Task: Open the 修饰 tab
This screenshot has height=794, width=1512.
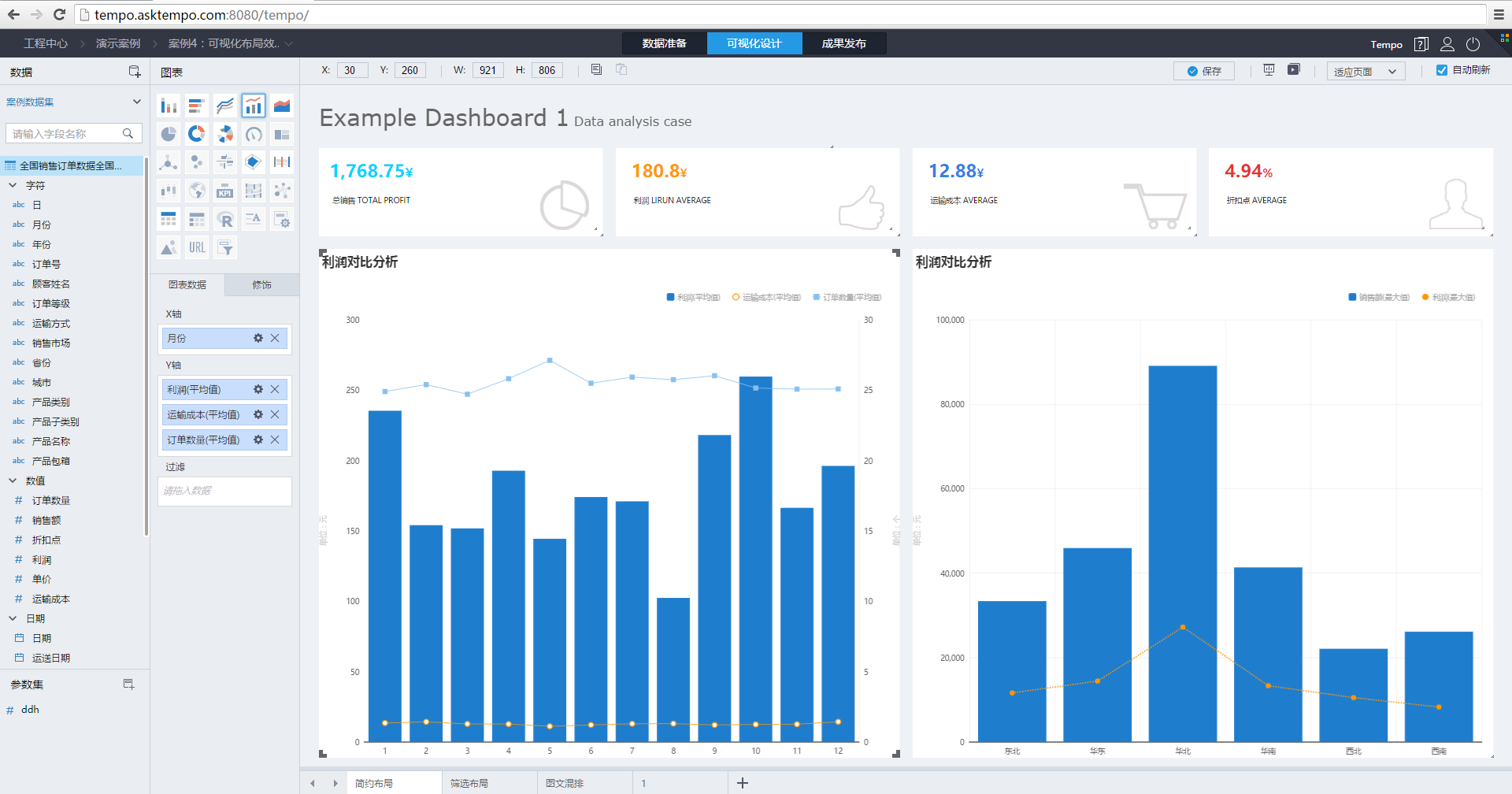Action: tap(261, 284)
